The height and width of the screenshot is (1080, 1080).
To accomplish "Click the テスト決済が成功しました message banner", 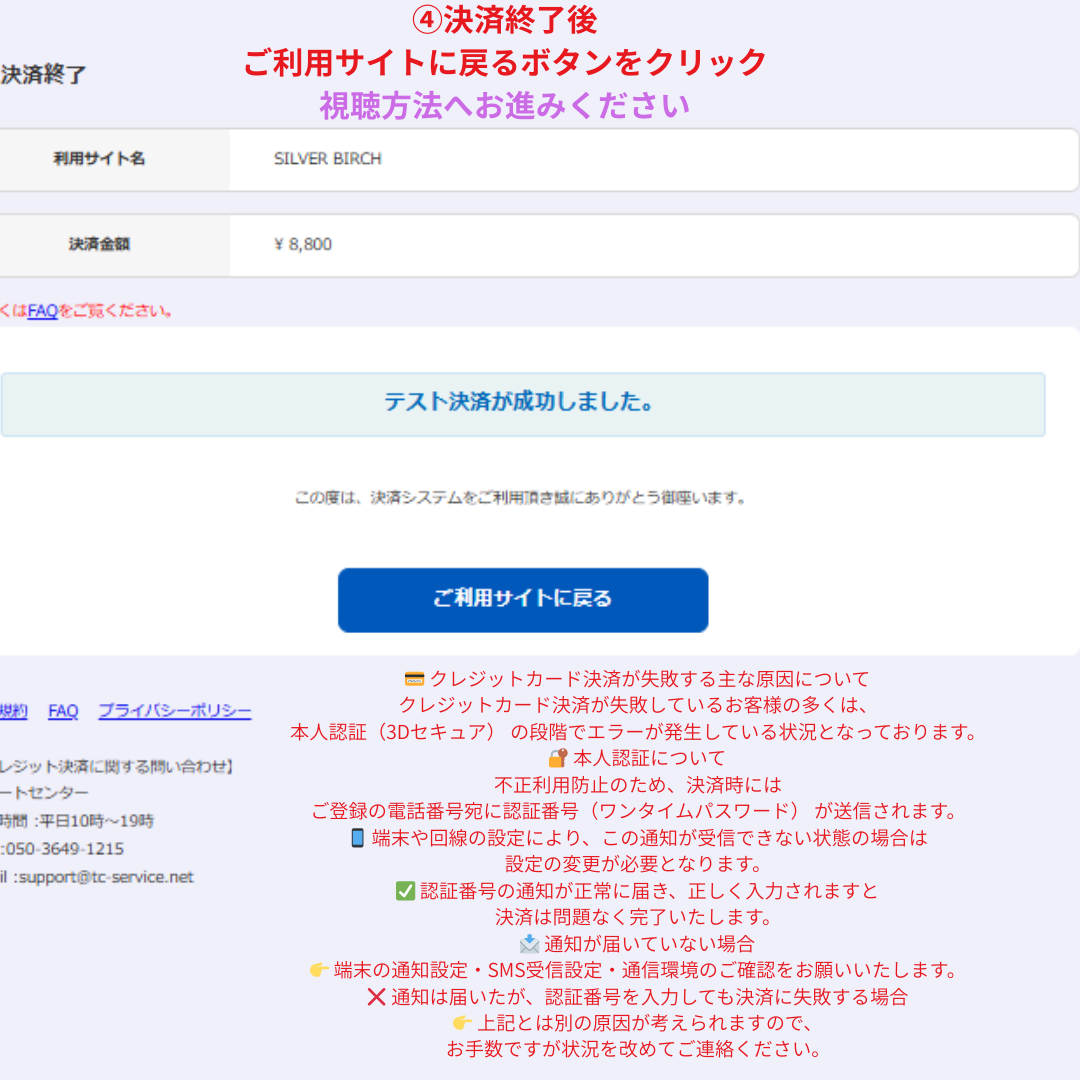I will pyautogui.click(x=522, y=404).
